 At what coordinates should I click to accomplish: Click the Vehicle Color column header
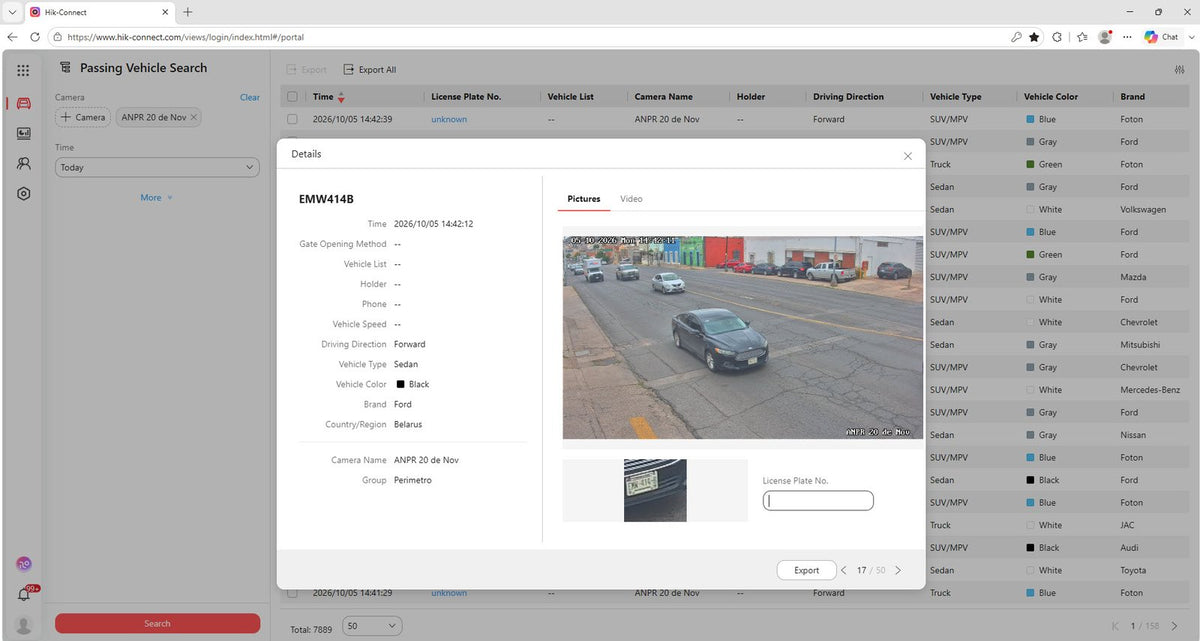tap(1051, 97)
